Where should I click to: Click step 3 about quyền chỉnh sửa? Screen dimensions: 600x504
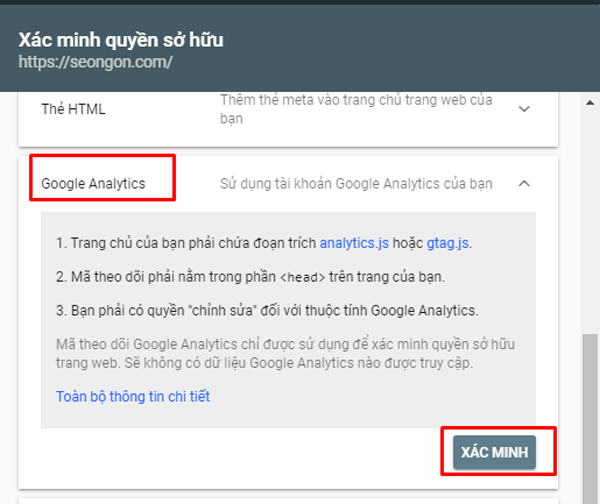(x=267, y=310)
